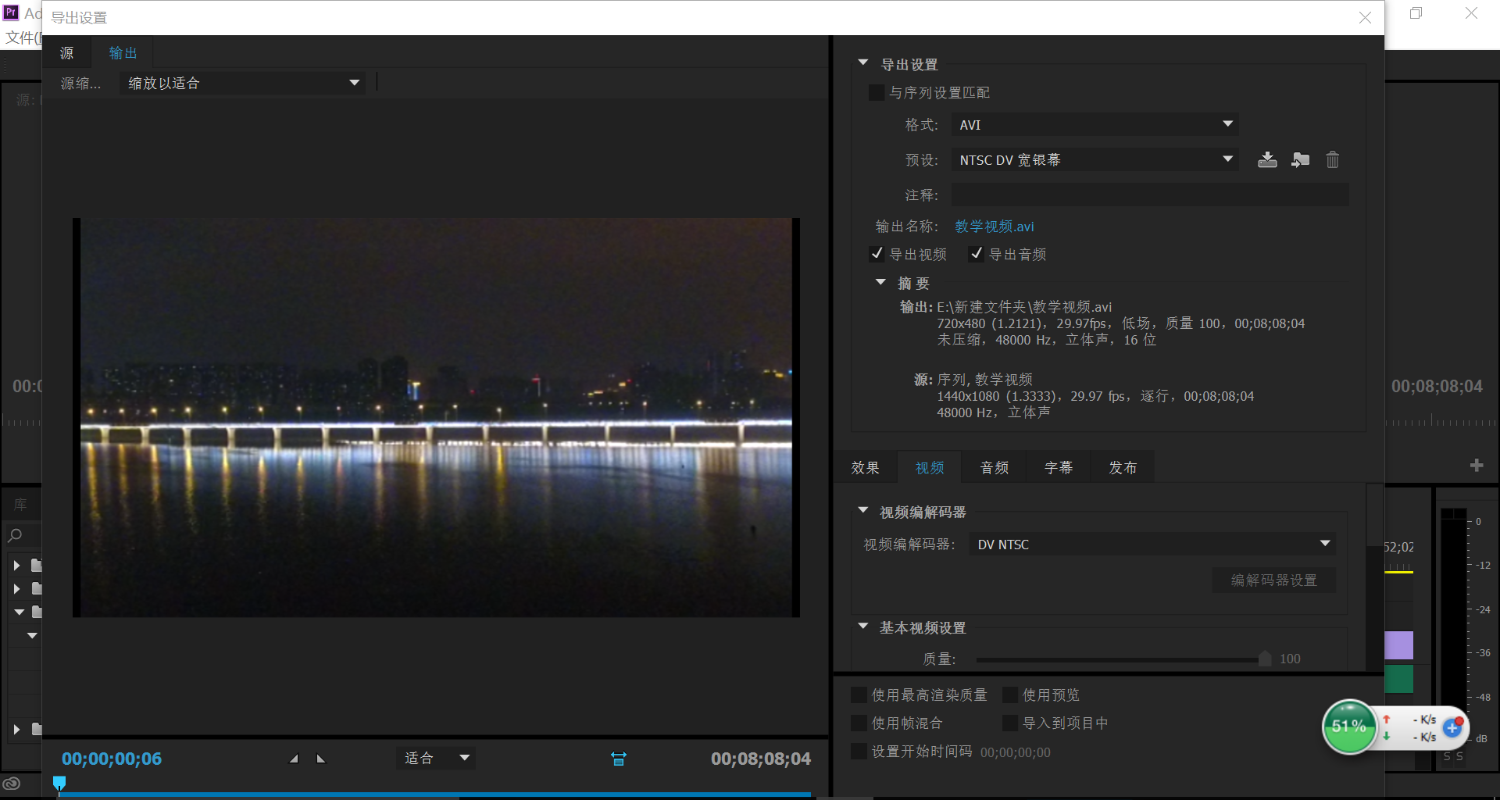Switch to the 输出 tab
The image size is (1500, 800).
[123, 53]
